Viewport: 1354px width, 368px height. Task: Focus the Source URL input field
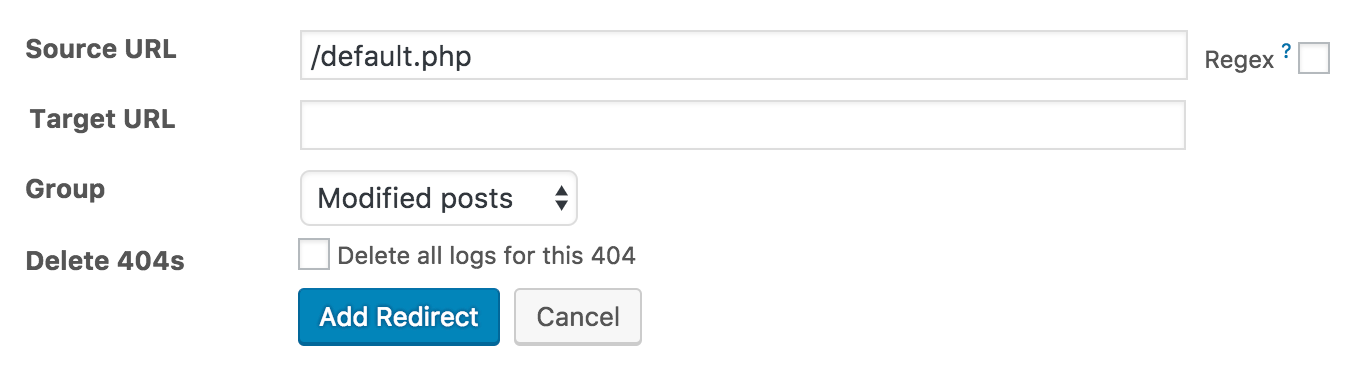[x=743, y=56]
